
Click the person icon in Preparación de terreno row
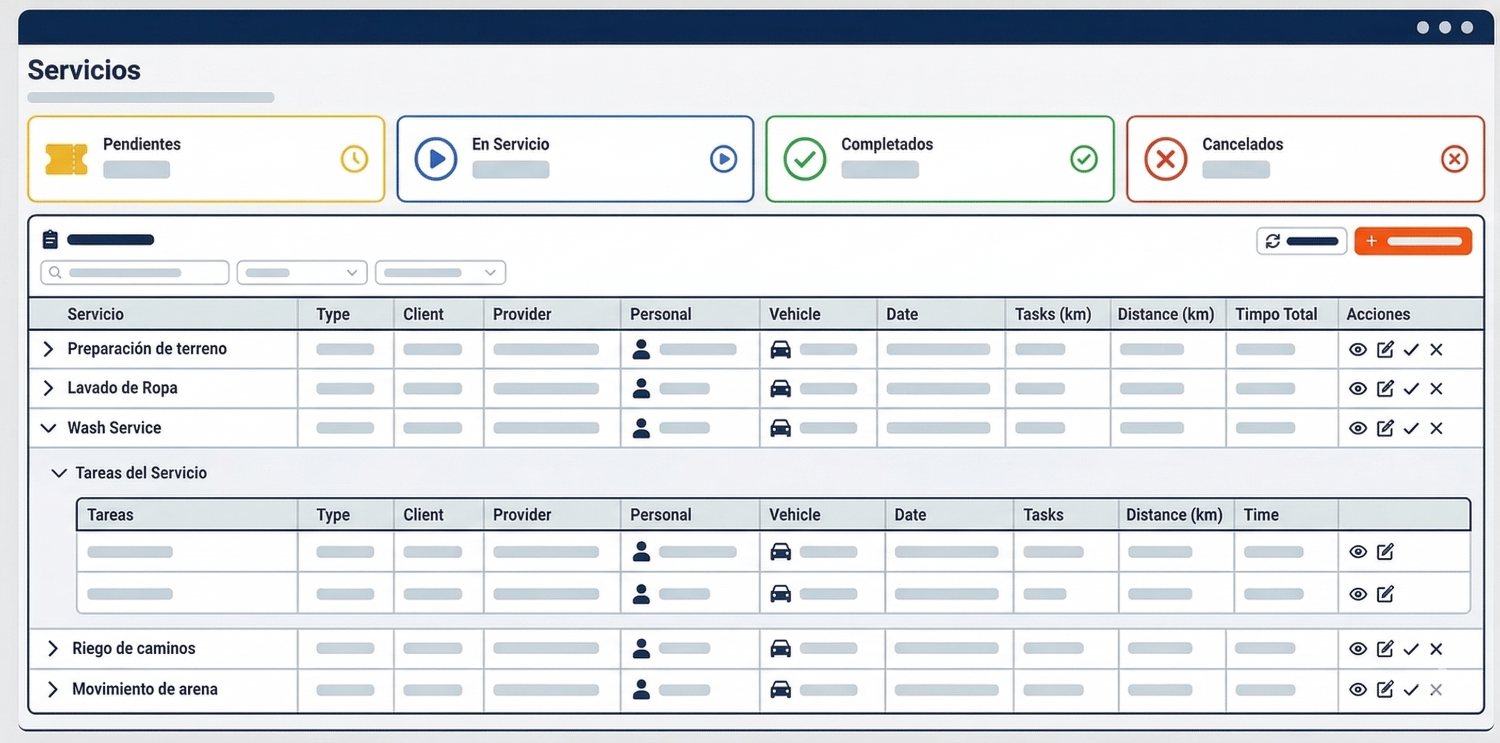click(x=641, y=349)
